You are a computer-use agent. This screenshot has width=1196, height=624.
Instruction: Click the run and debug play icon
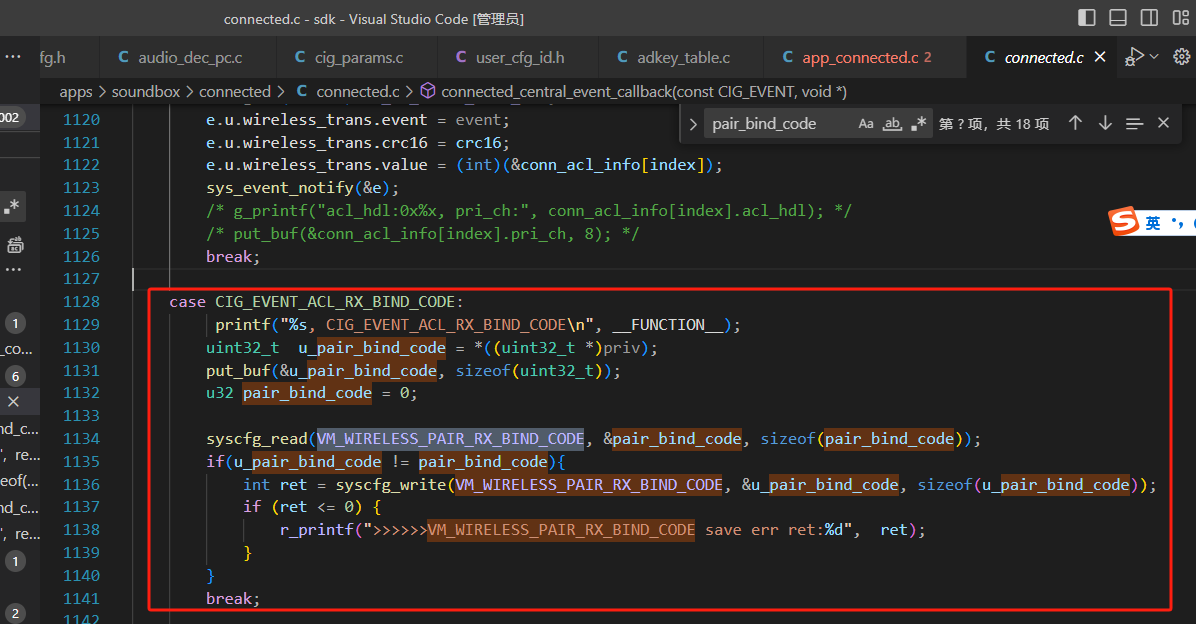pos(1134,57)
